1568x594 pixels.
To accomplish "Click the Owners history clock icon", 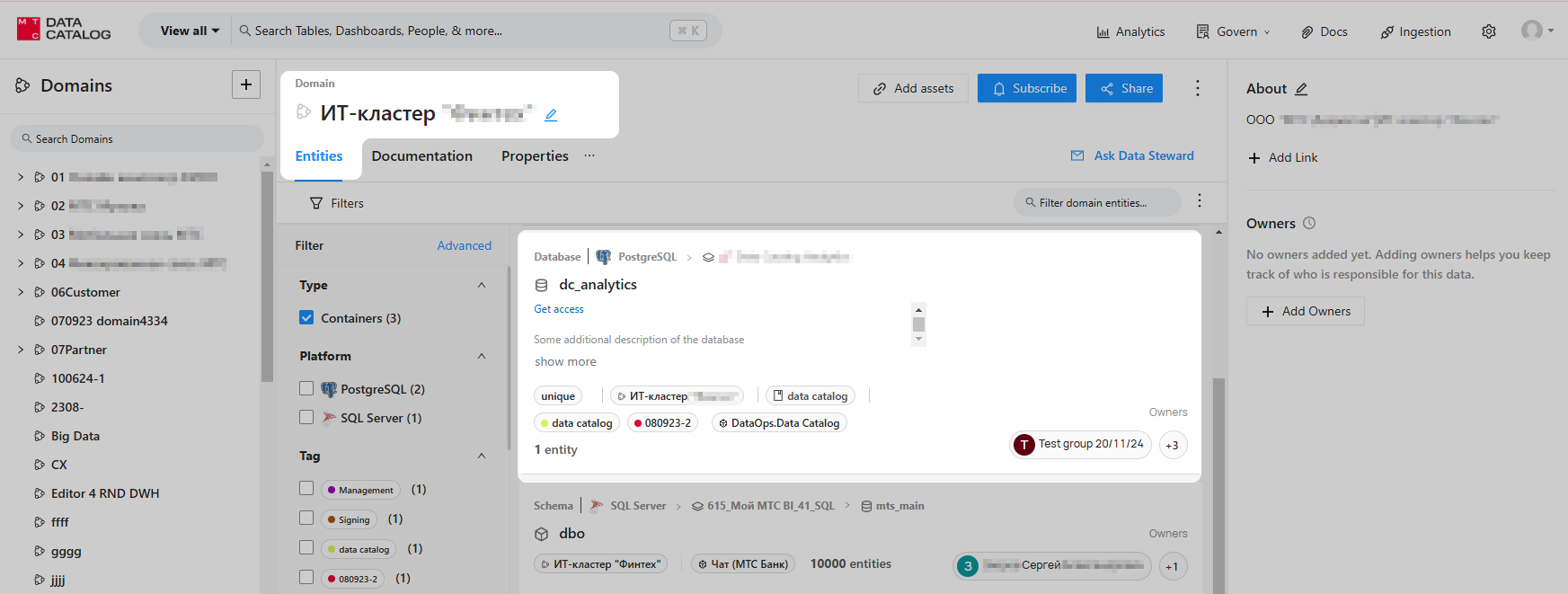I will (1309, 223).
